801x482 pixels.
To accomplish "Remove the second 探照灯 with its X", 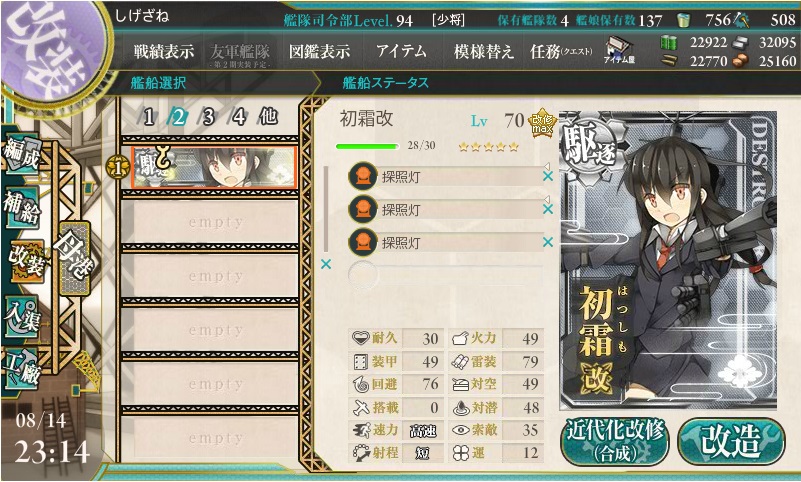I will (548, 209).
